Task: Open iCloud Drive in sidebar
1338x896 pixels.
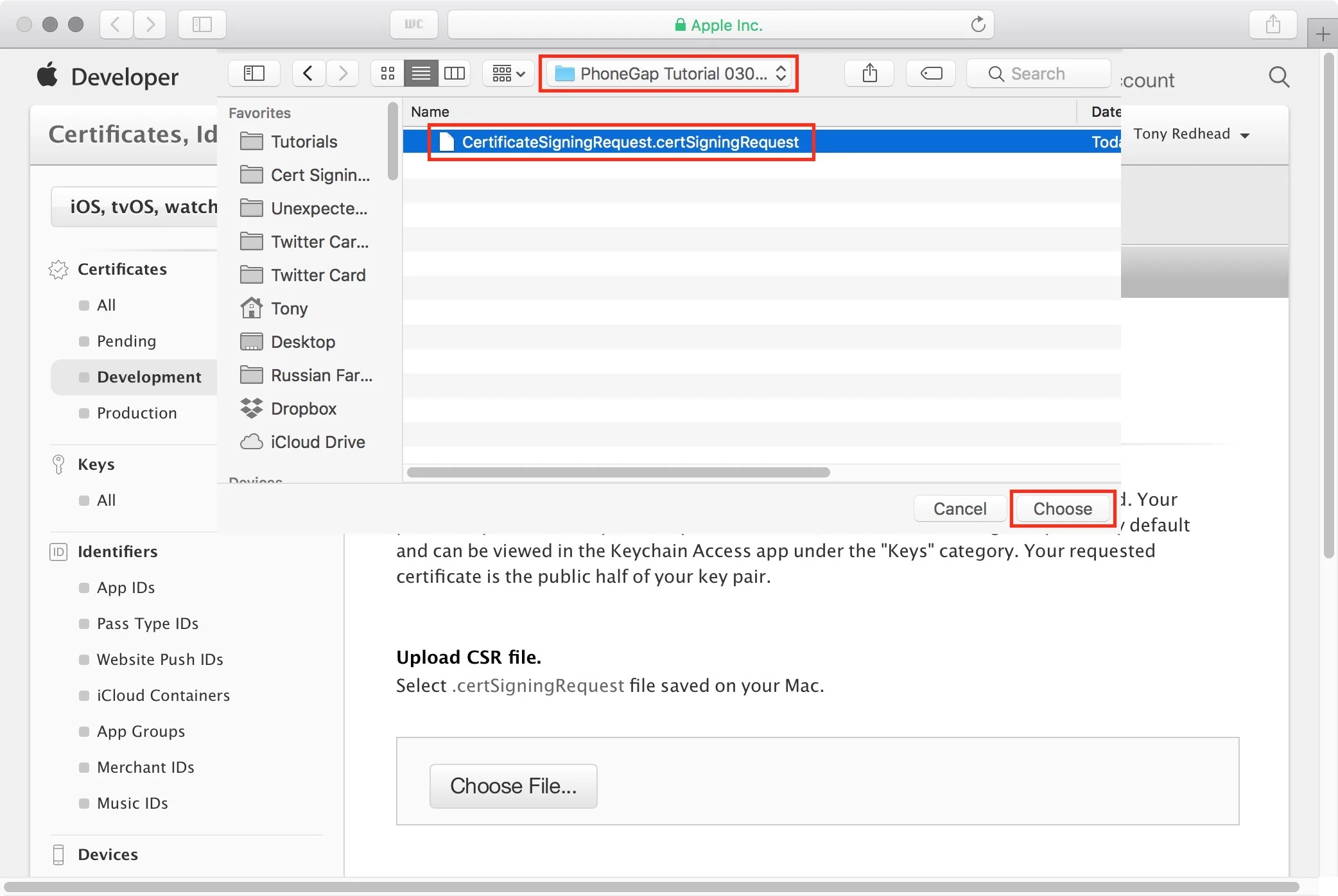Action: pyautogui.click(x=317, y=442)
